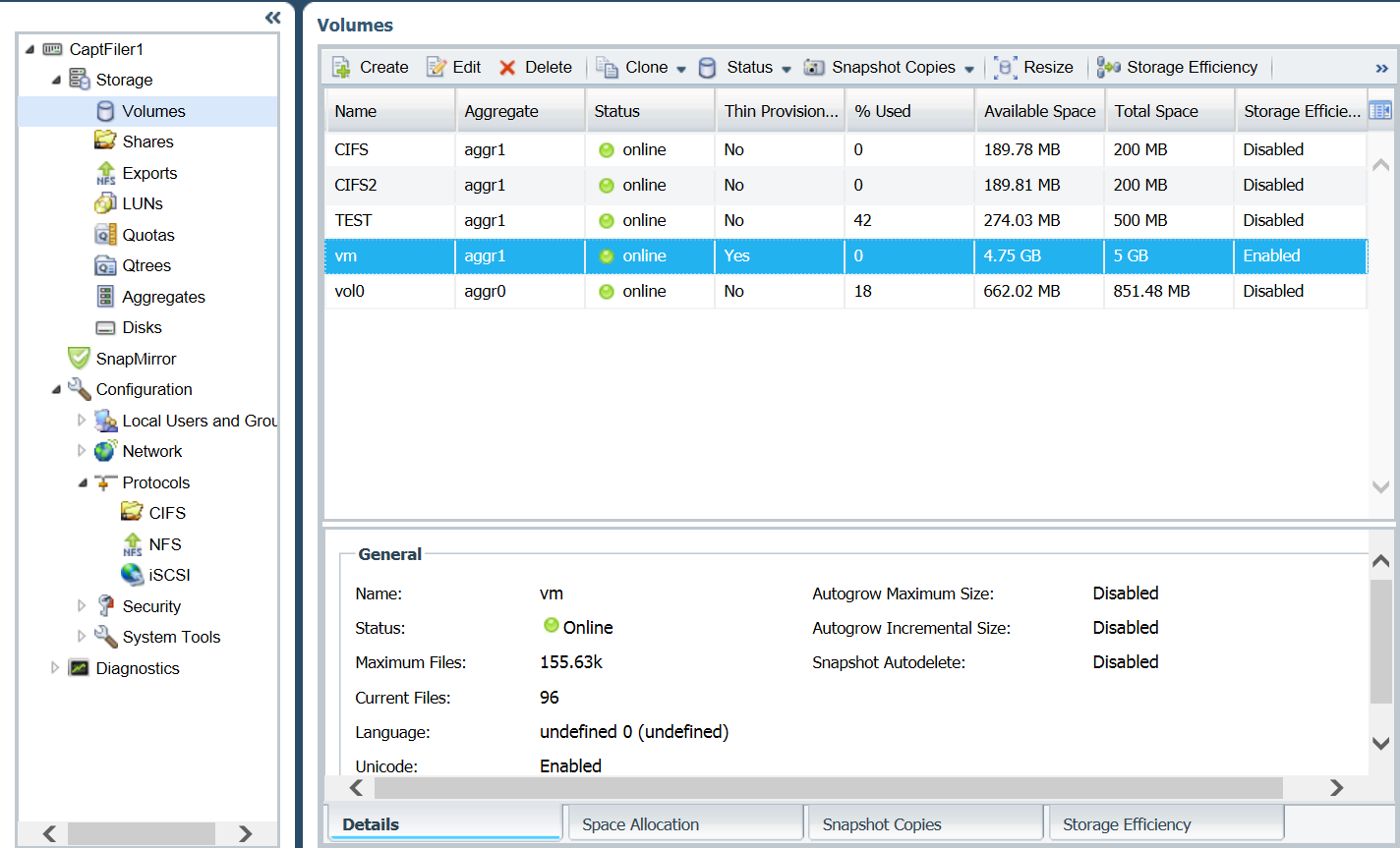Select the TEST volume row

(x=846, y=220)
